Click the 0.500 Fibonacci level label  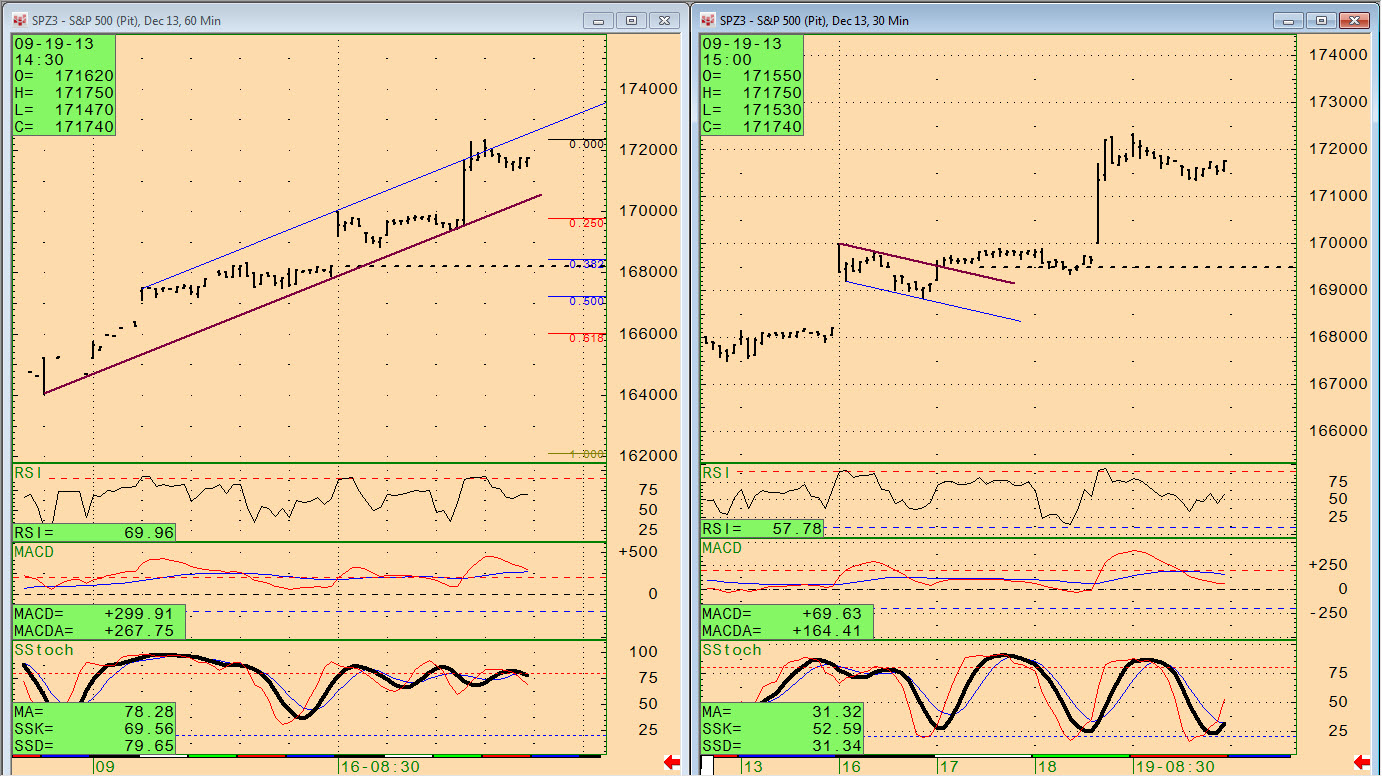[x=586, y=301]
